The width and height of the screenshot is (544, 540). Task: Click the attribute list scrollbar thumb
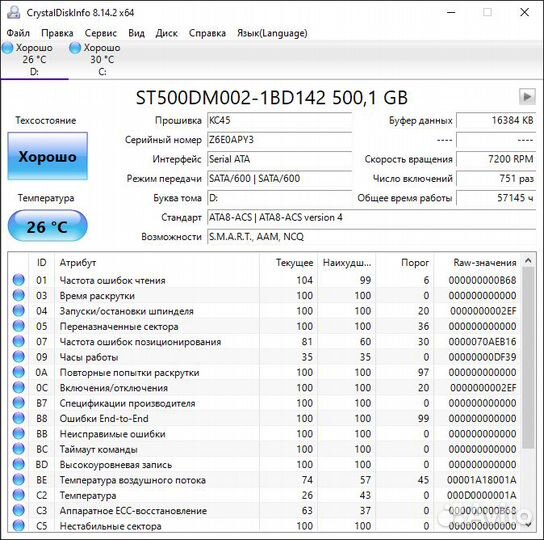[528, 357]
